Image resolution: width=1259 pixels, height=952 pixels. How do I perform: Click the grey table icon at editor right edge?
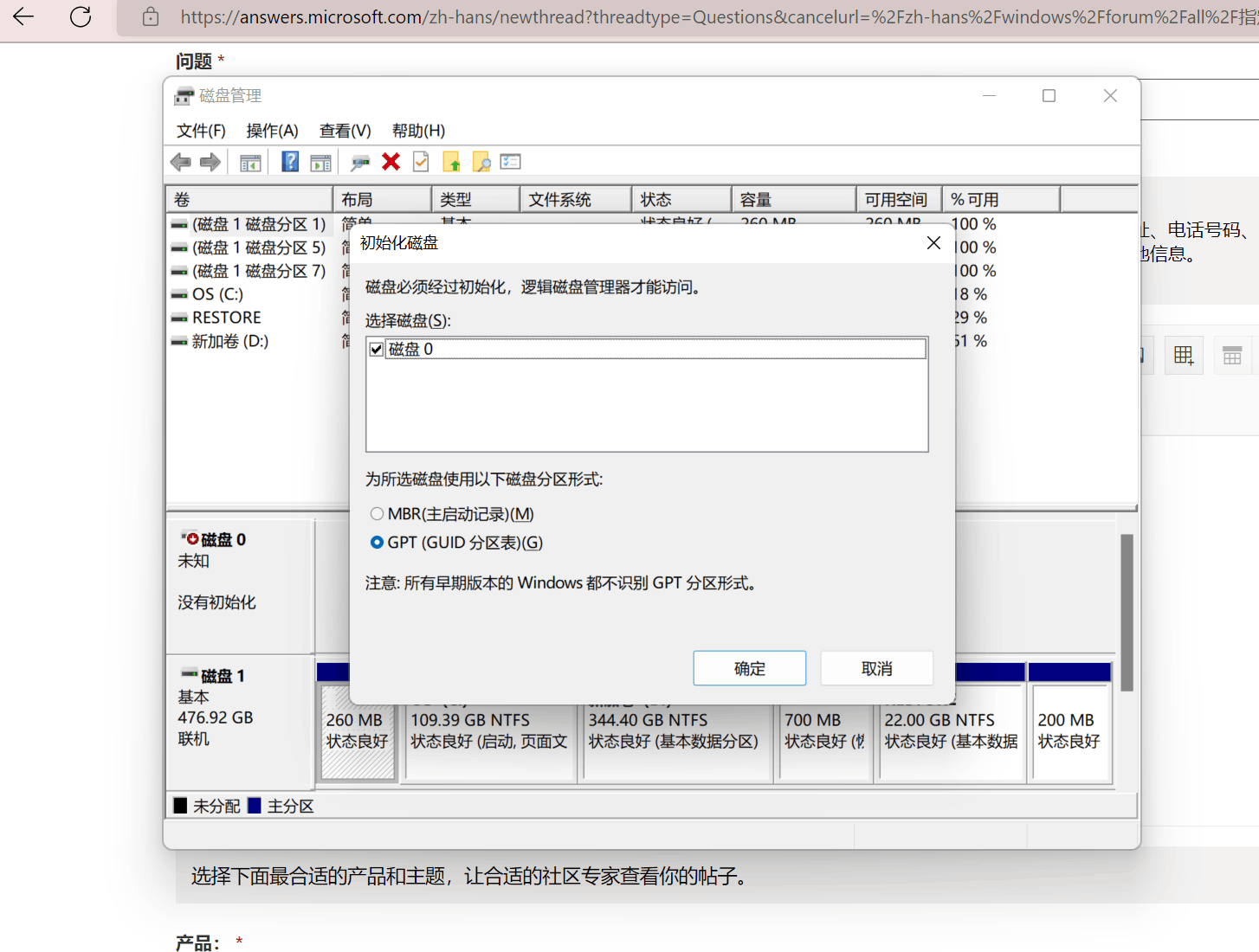1232,355
